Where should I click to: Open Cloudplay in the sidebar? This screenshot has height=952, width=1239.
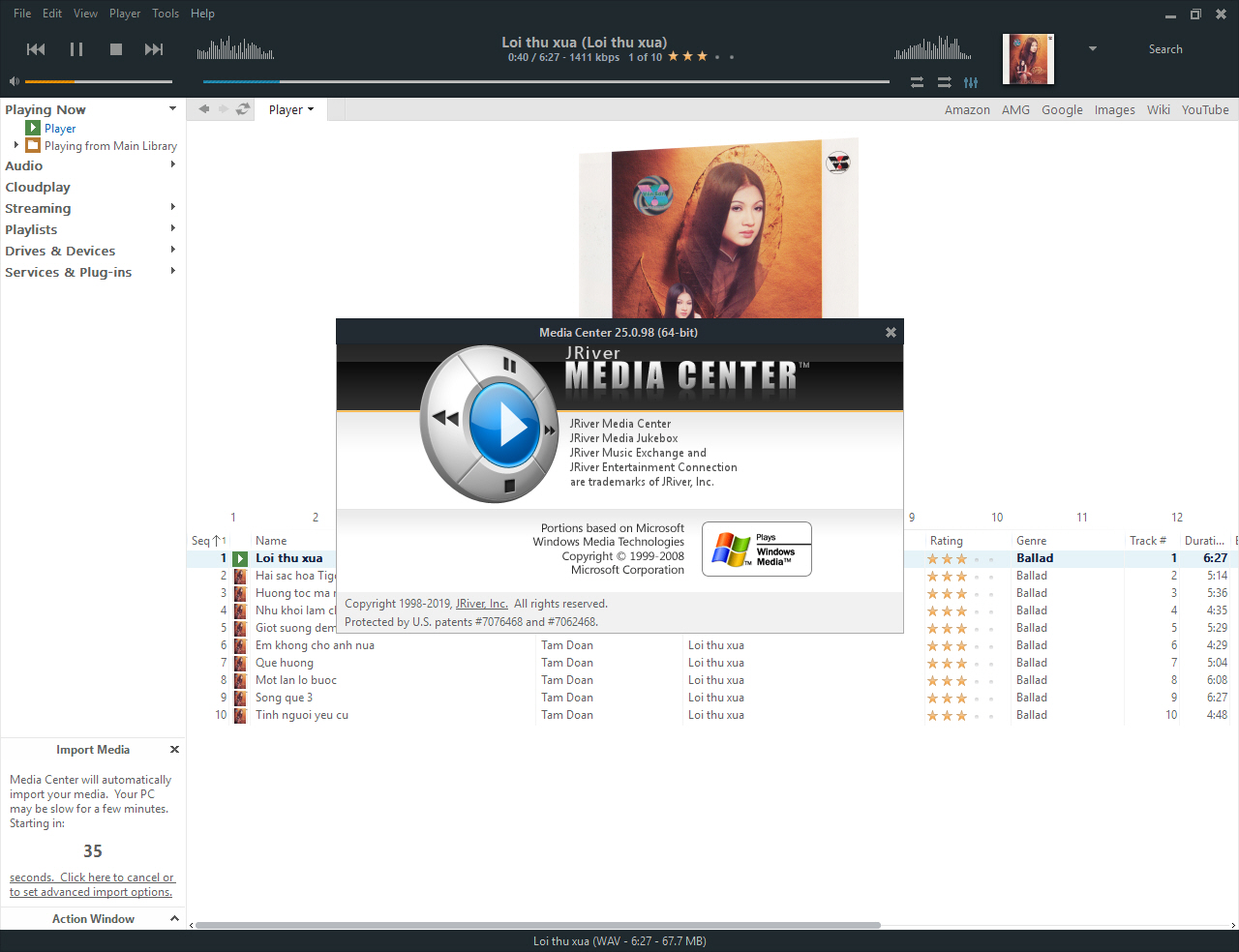click(x=38, y=188)
